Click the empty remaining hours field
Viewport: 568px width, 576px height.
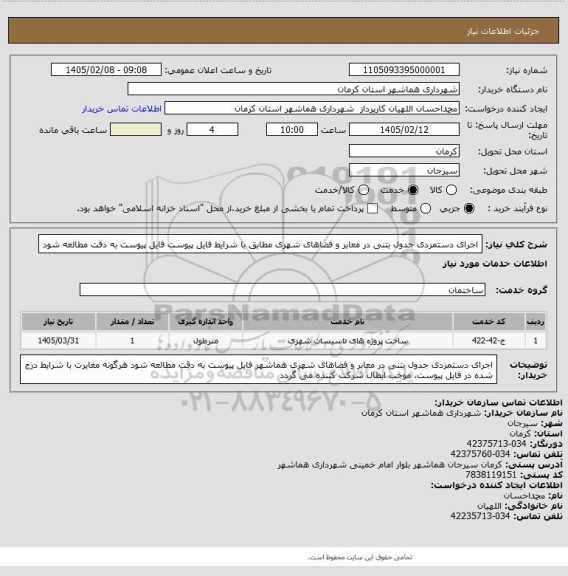pos(136,130)
